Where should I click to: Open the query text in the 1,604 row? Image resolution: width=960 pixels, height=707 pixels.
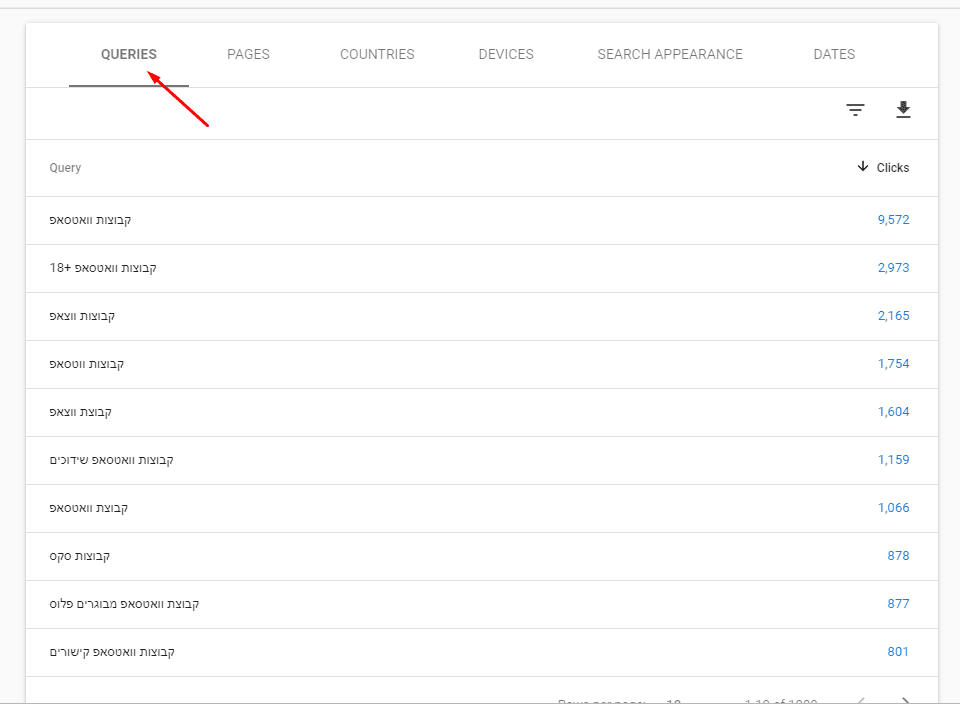coord(80,412)
